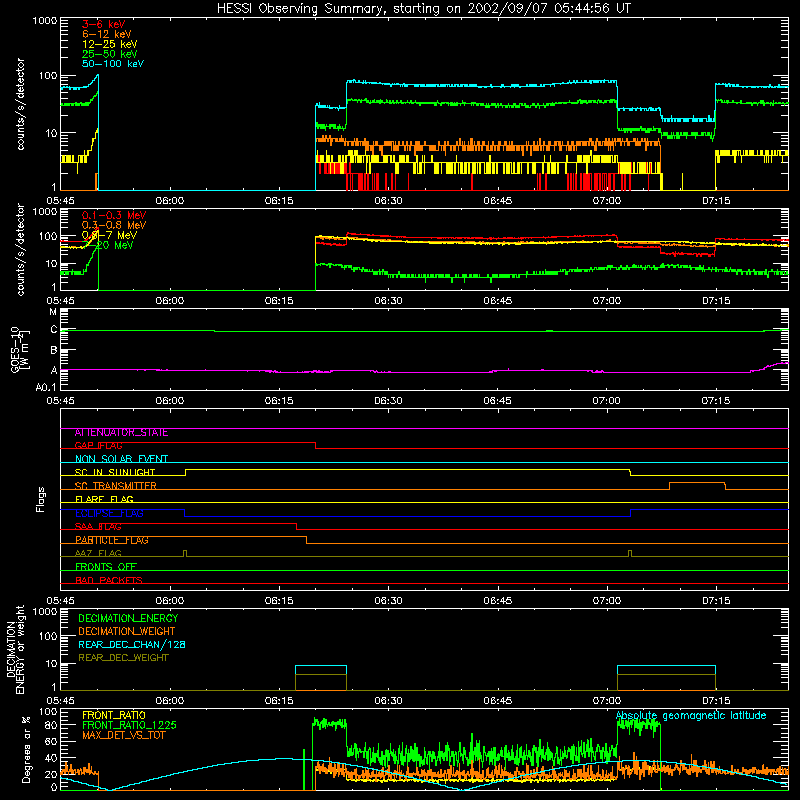This screenshot has height=800, width=800.
Task: Click the 0.8-7 MeV legend label
Action: point(109,235)
